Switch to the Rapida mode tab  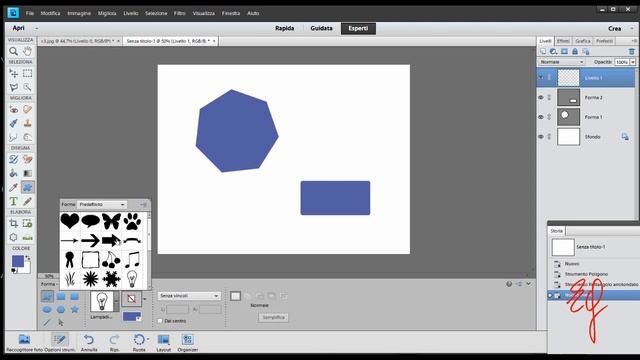[284, 29]
